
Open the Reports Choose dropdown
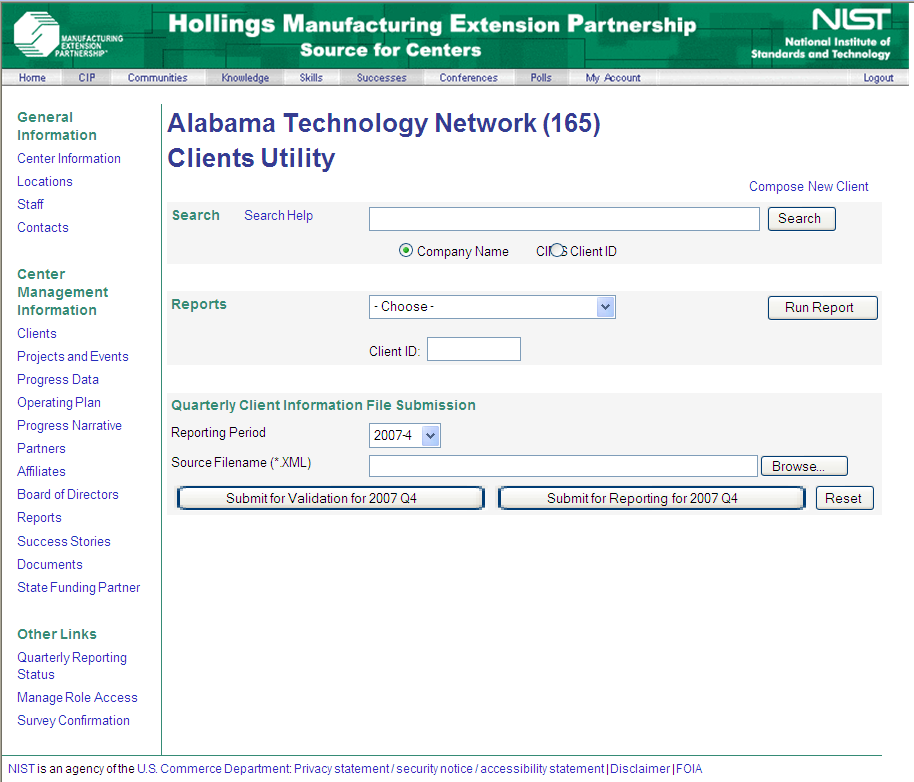point(492,307)
